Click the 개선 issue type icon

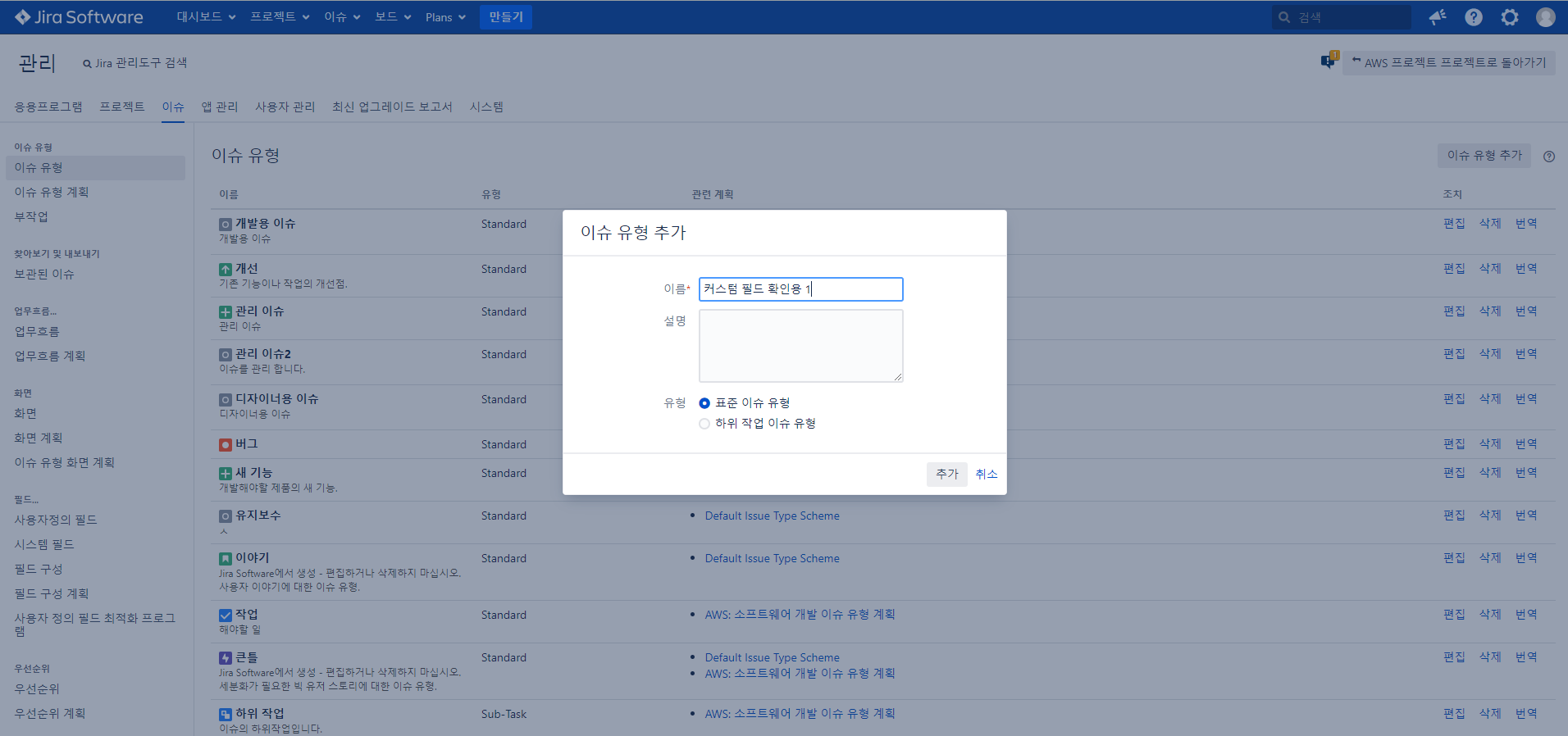click(x=226, y=270)
